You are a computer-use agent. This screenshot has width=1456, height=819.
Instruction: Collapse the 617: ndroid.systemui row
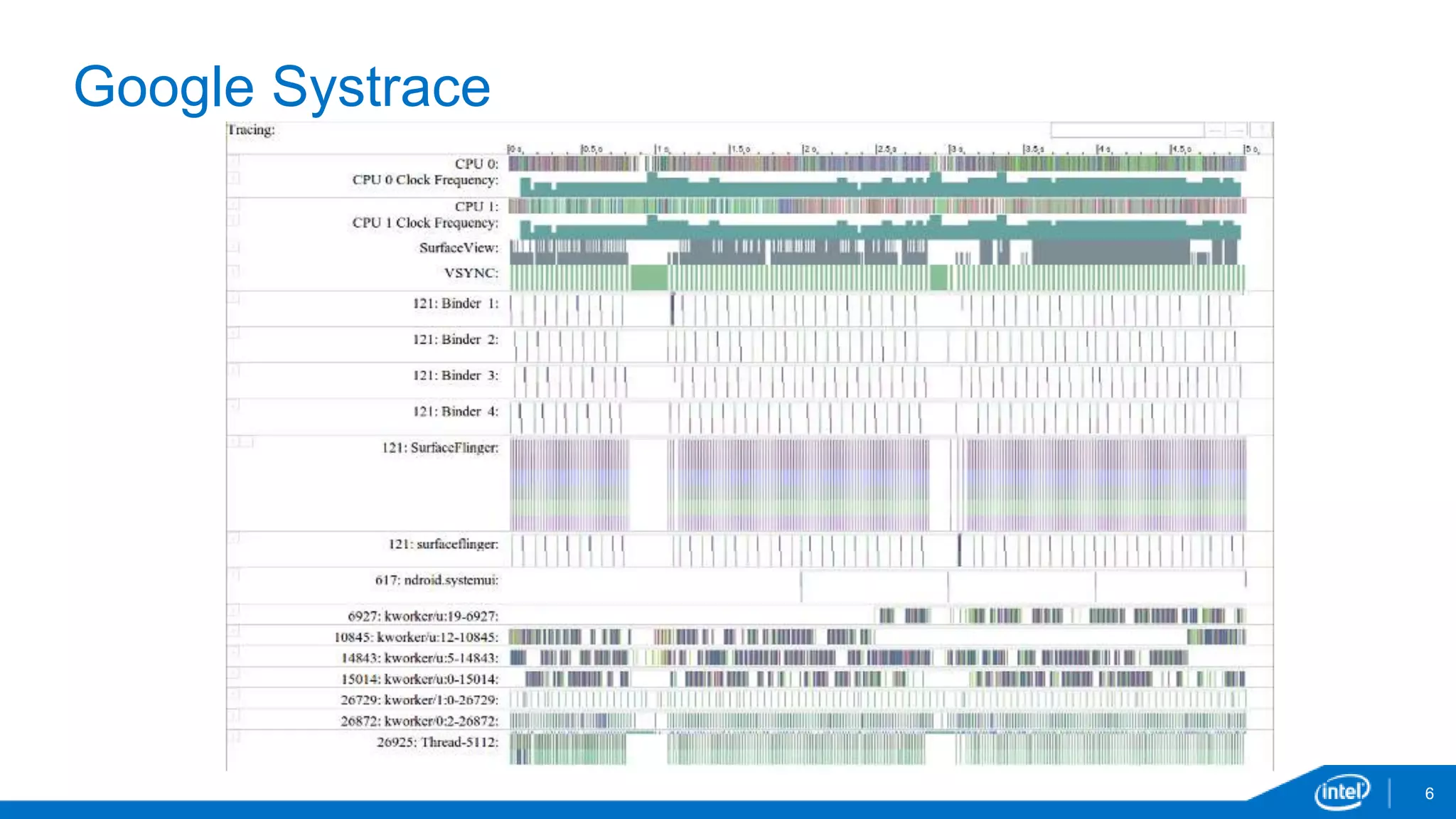click(234, 574)
